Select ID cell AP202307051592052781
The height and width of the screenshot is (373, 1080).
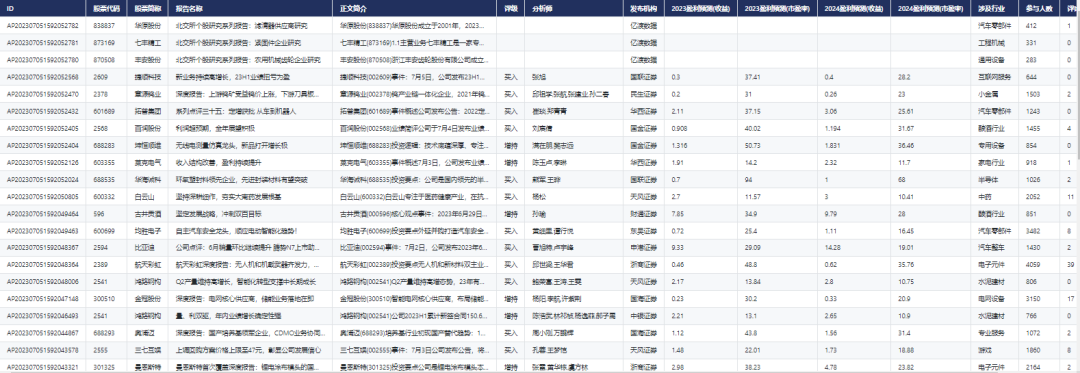pyautogui.click(x=43, y=43)
